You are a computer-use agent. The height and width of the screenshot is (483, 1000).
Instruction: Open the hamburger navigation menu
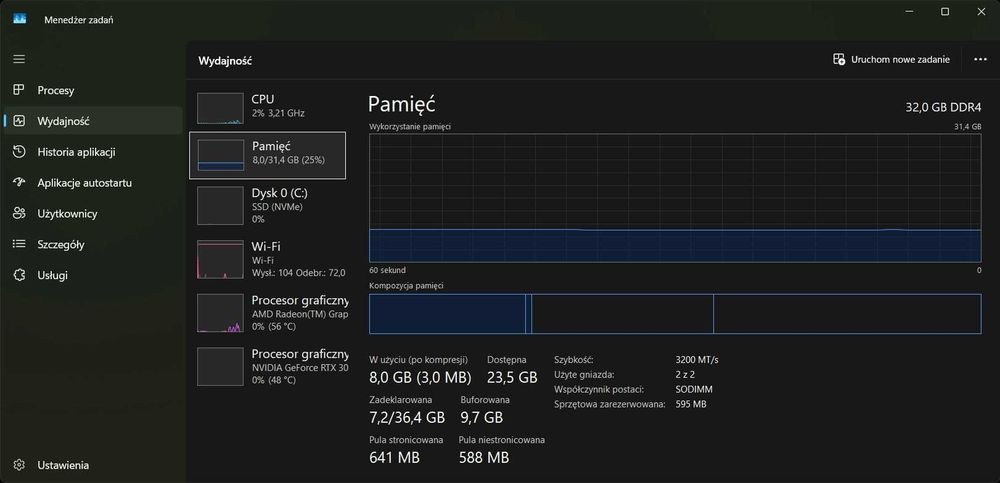pos(19,59)
